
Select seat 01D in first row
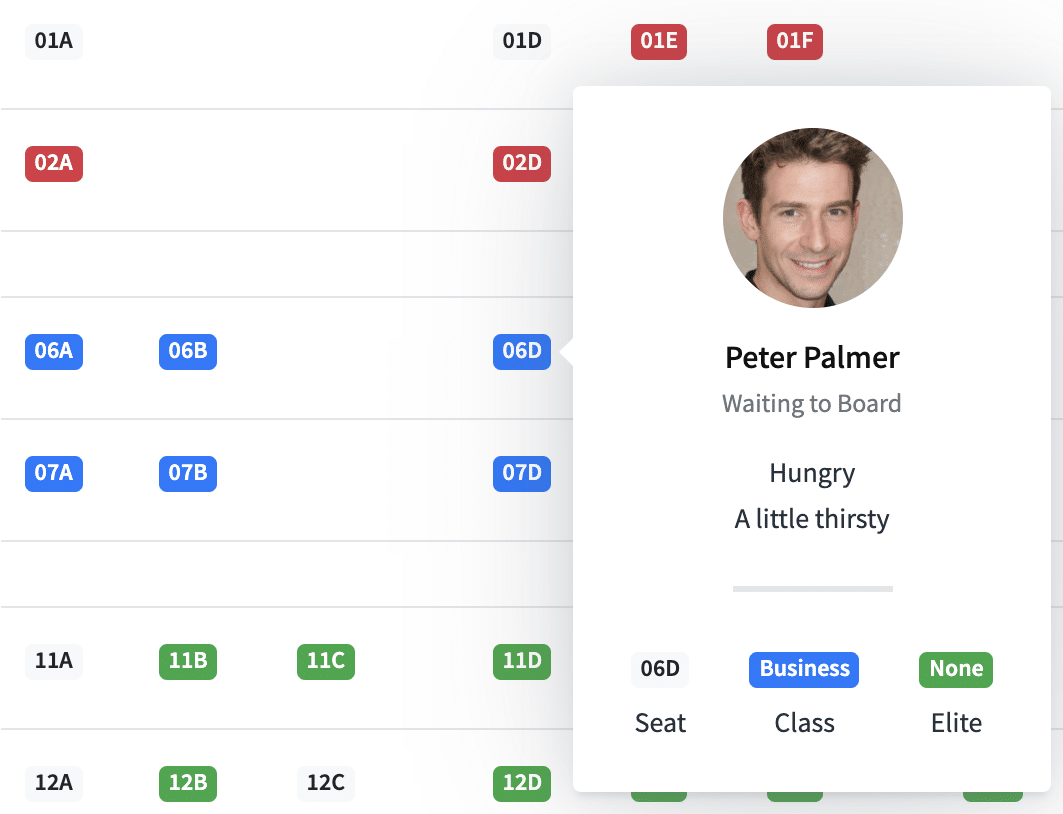tap(521, 41)
